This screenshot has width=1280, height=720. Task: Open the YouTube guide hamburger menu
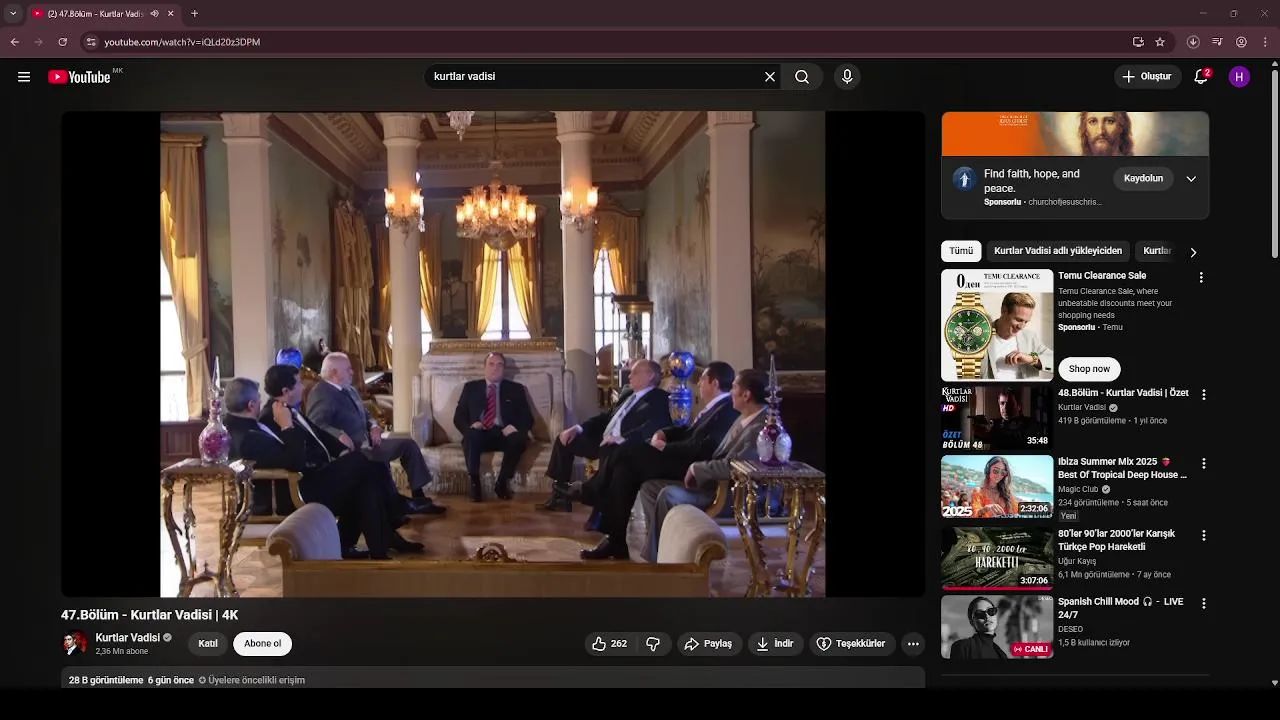click(24, 77)
